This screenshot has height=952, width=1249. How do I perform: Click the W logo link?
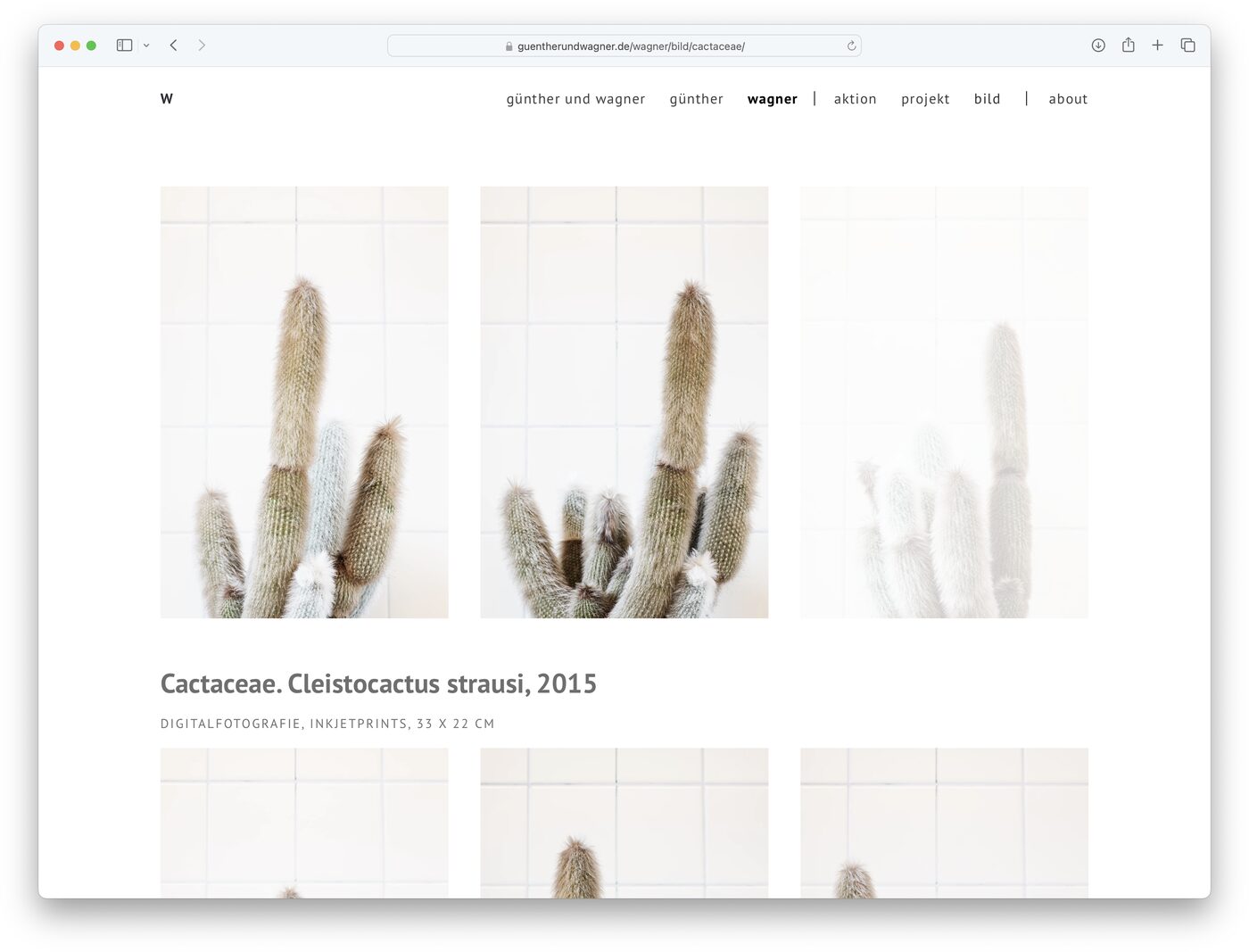coord(167,99)
